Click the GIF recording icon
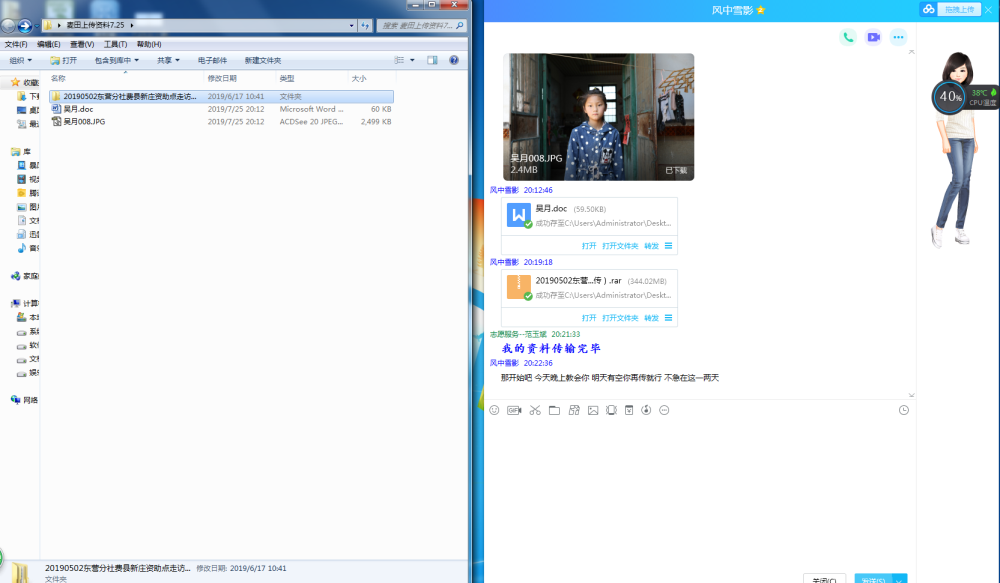This screenshot has width=1000, height=583. coord(514,410)
